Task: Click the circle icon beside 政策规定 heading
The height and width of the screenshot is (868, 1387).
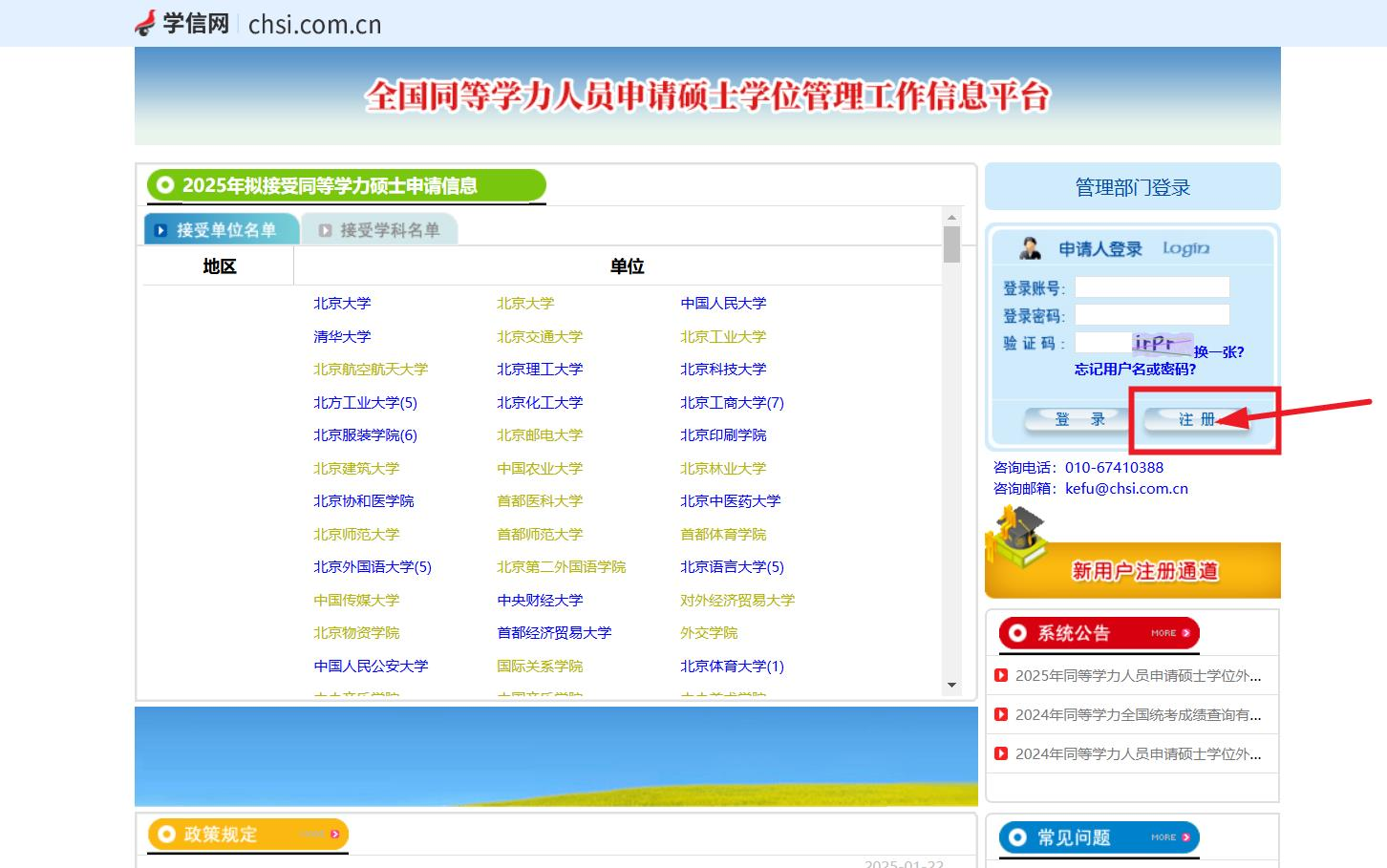Action: (166, 833)
